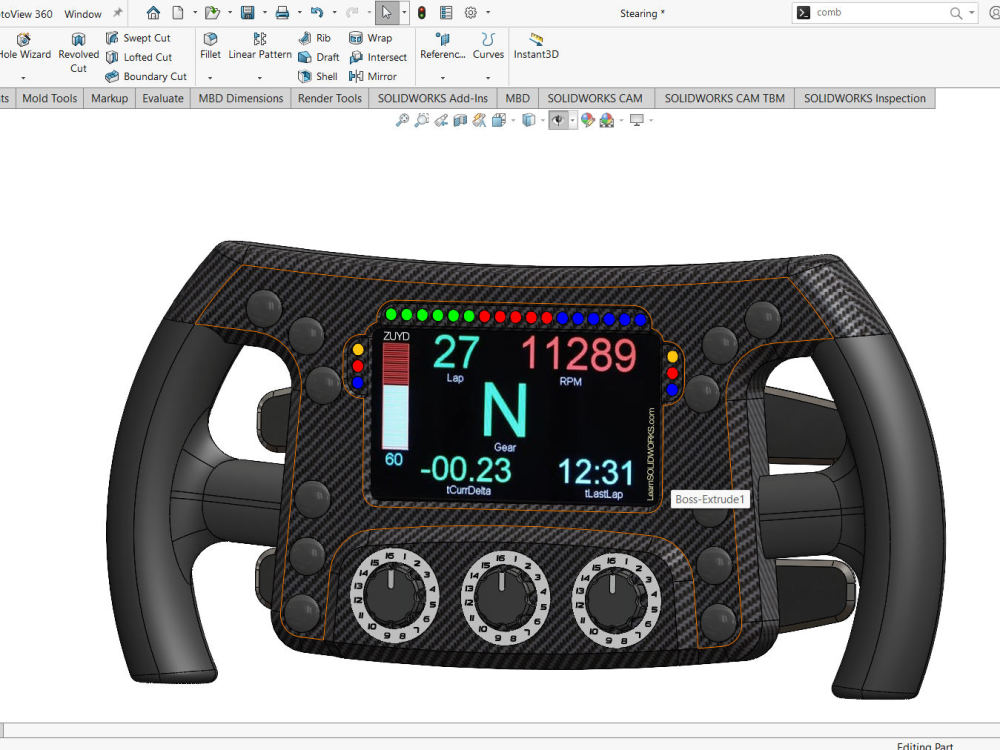Toggle Hide/Show Items eye icon
1000x750 pixels.
(558, 120)
